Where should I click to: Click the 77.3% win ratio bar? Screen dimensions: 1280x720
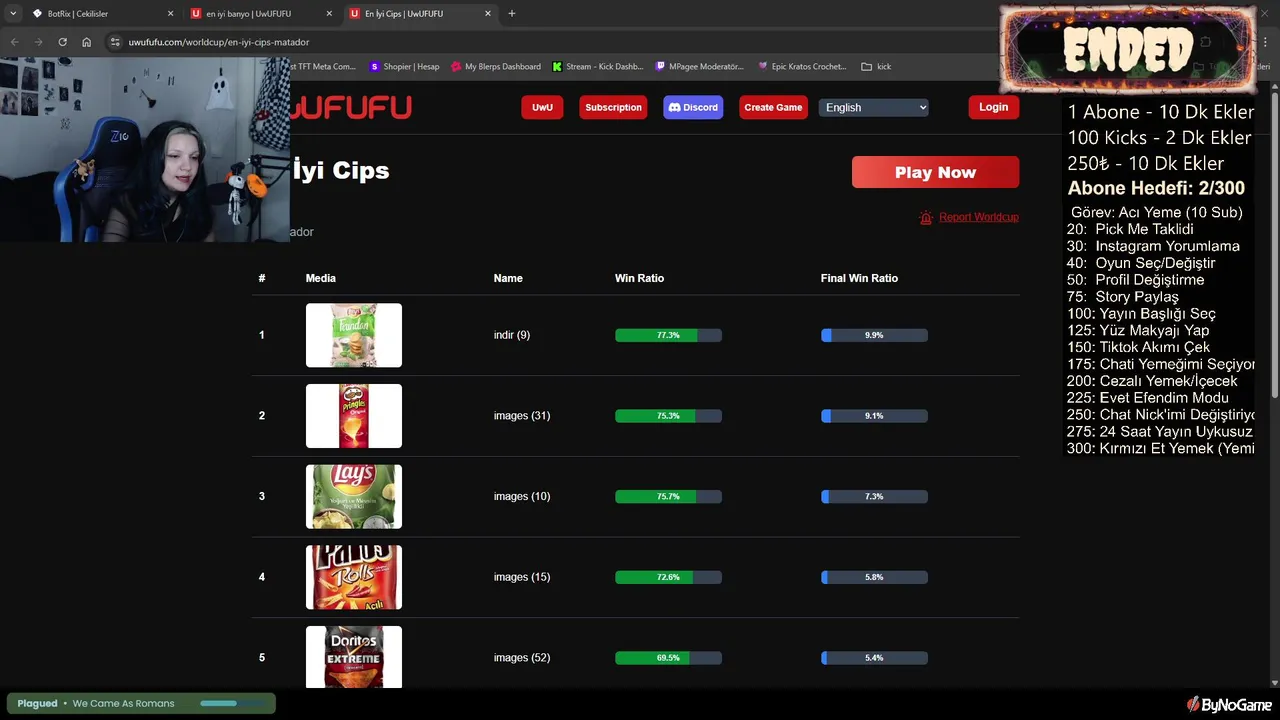pyautogui.click(x=668, y=335)
